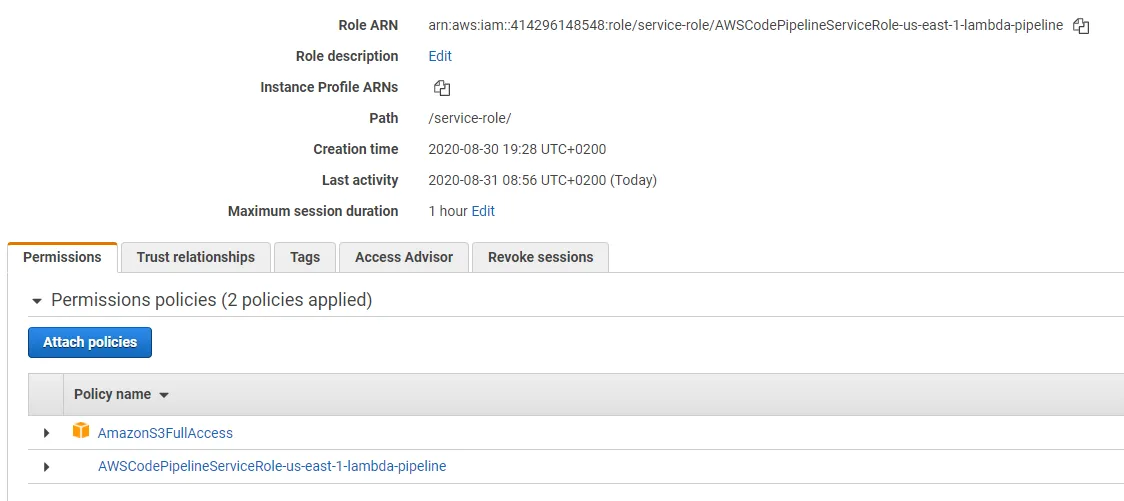Open the Tags tab

click(305, 257)
